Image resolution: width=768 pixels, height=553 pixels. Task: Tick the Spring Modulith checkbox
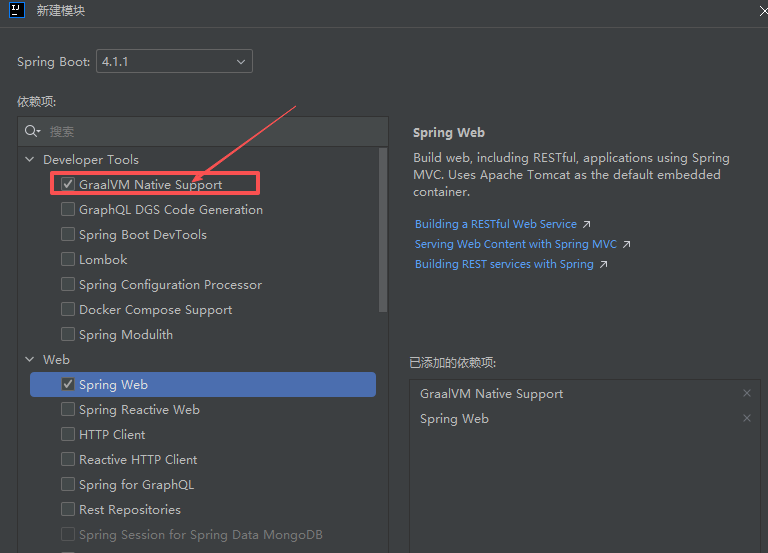click(x=68, y=334)
